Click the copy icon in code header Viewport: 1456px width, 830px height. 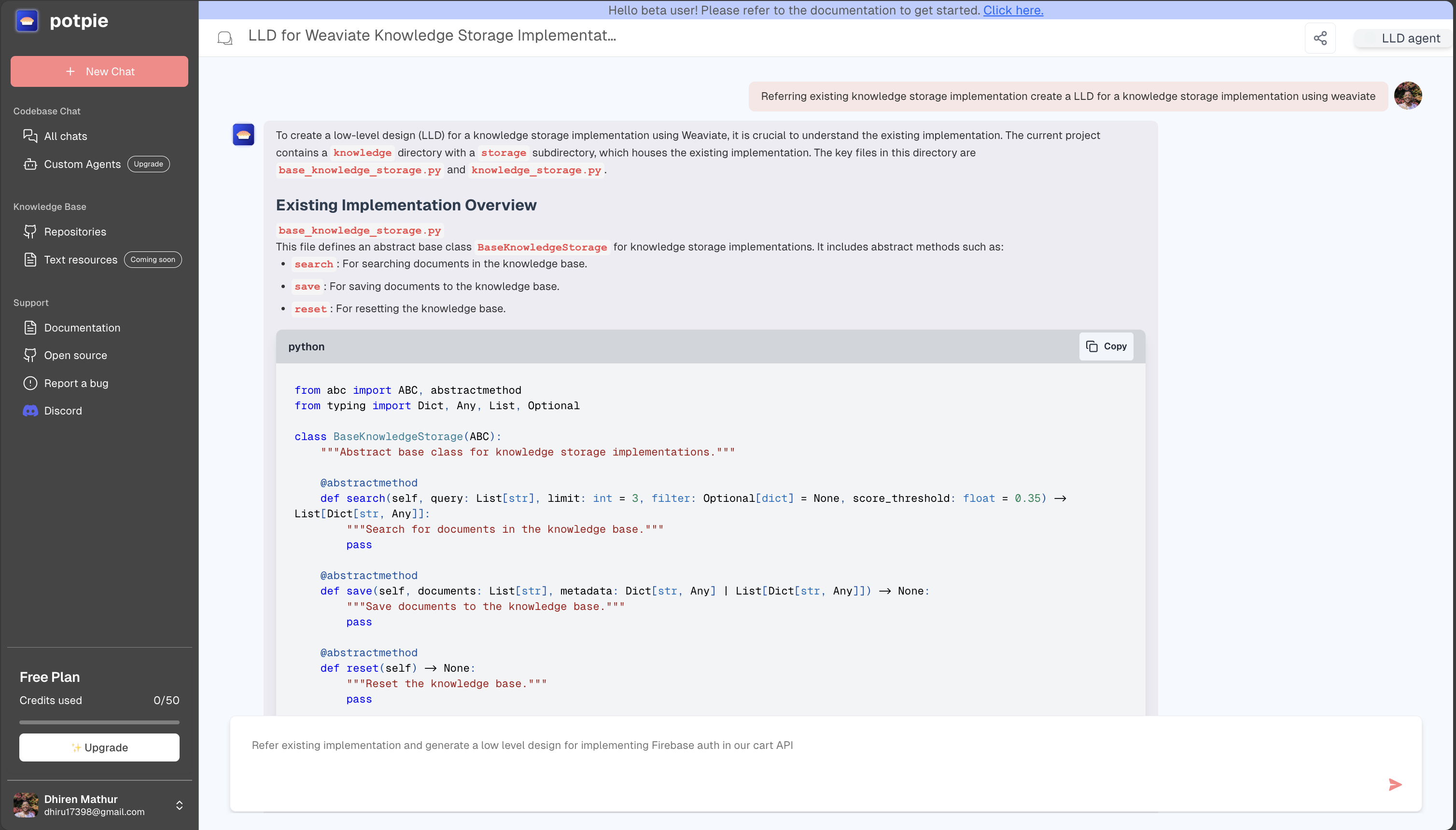[1092, 346]
